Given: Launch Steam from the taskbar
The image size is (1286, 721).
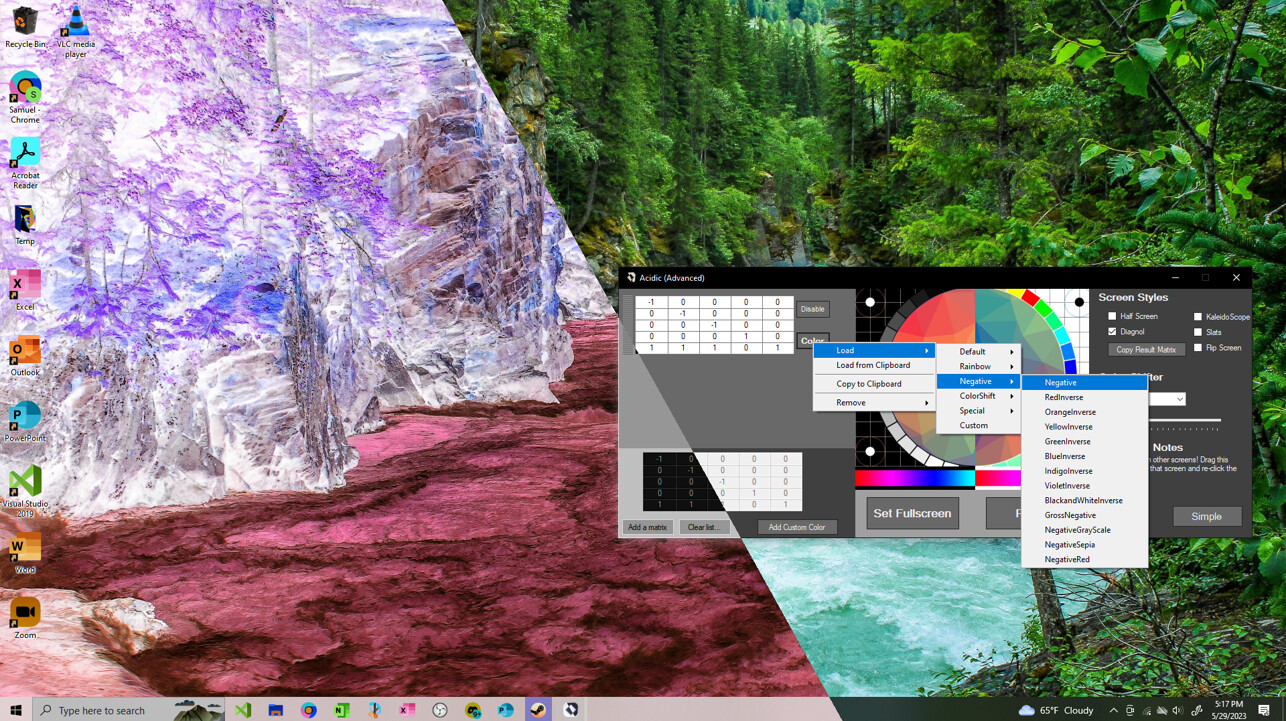Looking at the screenshot, I should pyautogui.click(x=537, y=710).
